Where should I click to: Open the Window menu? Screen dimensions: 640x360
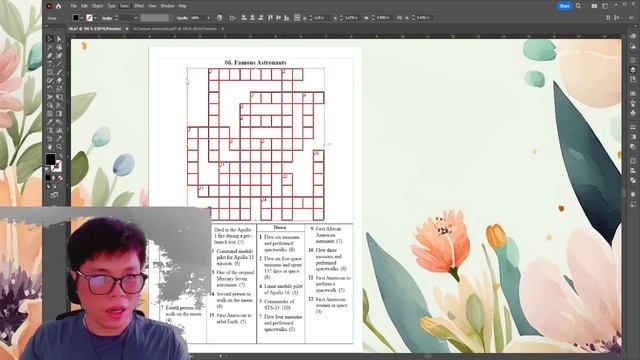pyautogui.click(x=167, y=6)
